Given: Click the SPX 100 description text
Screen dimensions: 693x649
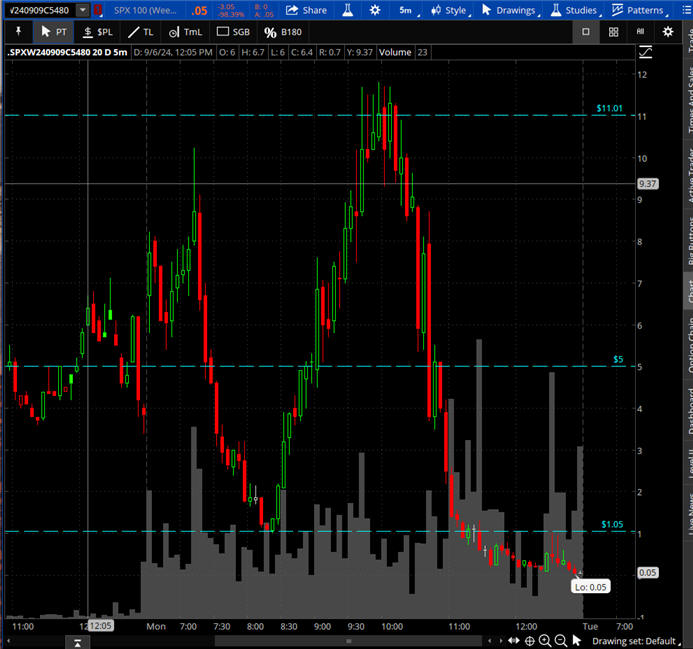Looking at the screenshot, I should 145,10.
